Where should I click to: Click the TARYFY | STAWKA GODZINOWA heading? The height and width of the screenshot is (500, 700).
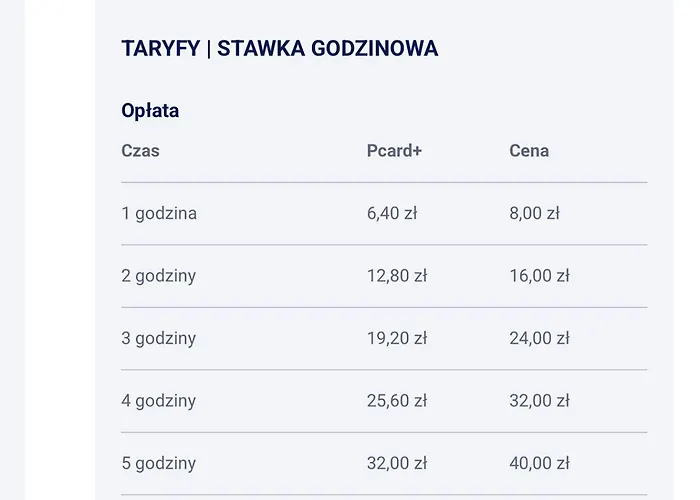tap(279, 48)
